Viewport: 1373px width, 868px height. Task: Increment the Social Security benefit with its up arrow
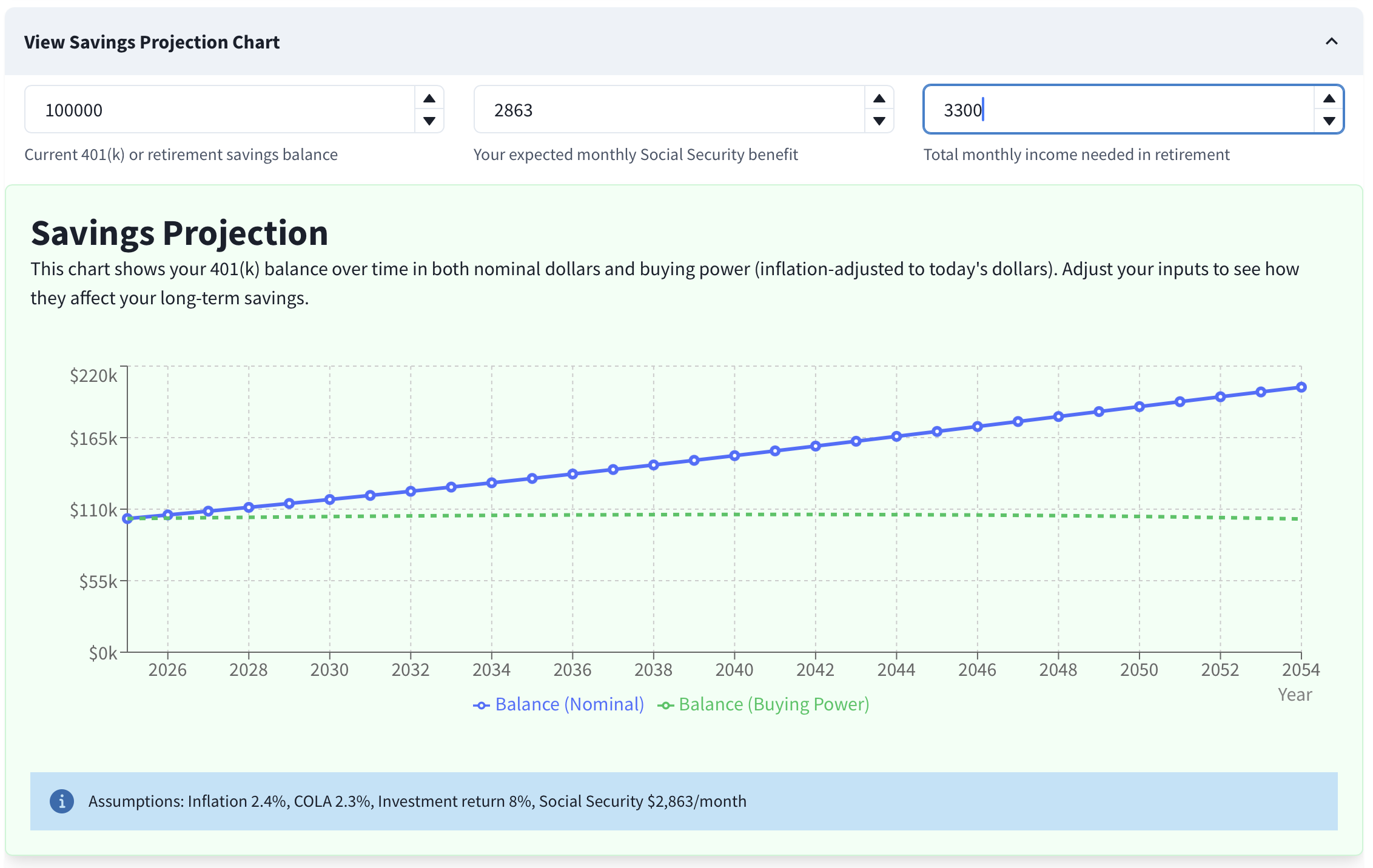pos(878,98)
